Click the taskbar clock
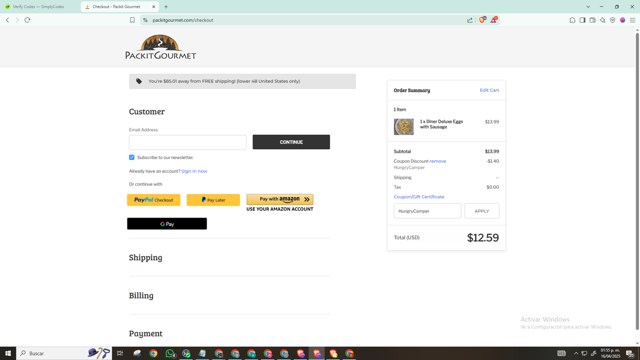The image size is (640, 360). (610, 353)
